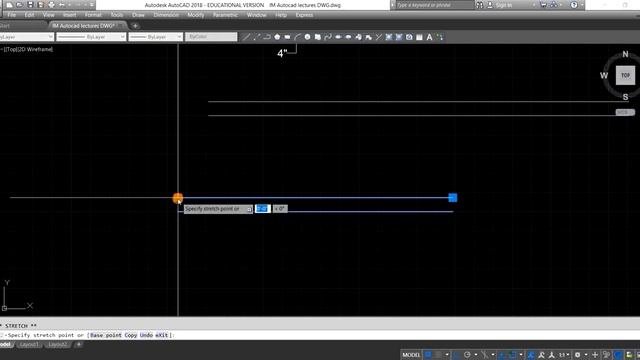Image resolution: width=640 pixels, height=360 pixels.
Task: Select the Construction Line tool
Action: (x=257, y=37)
